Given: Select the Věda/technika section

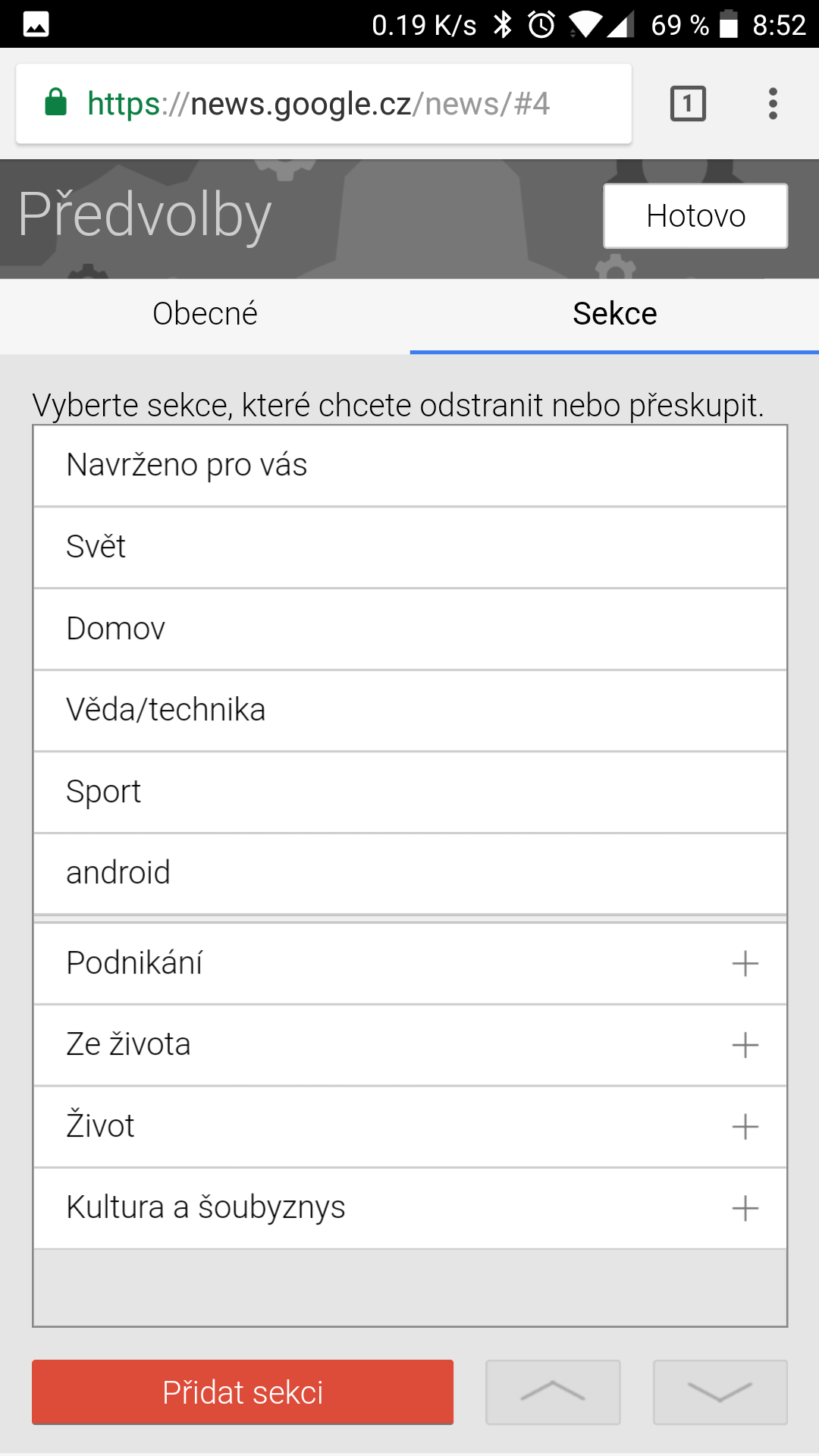Looking at the screenshot, I should [x=409, y=711].
